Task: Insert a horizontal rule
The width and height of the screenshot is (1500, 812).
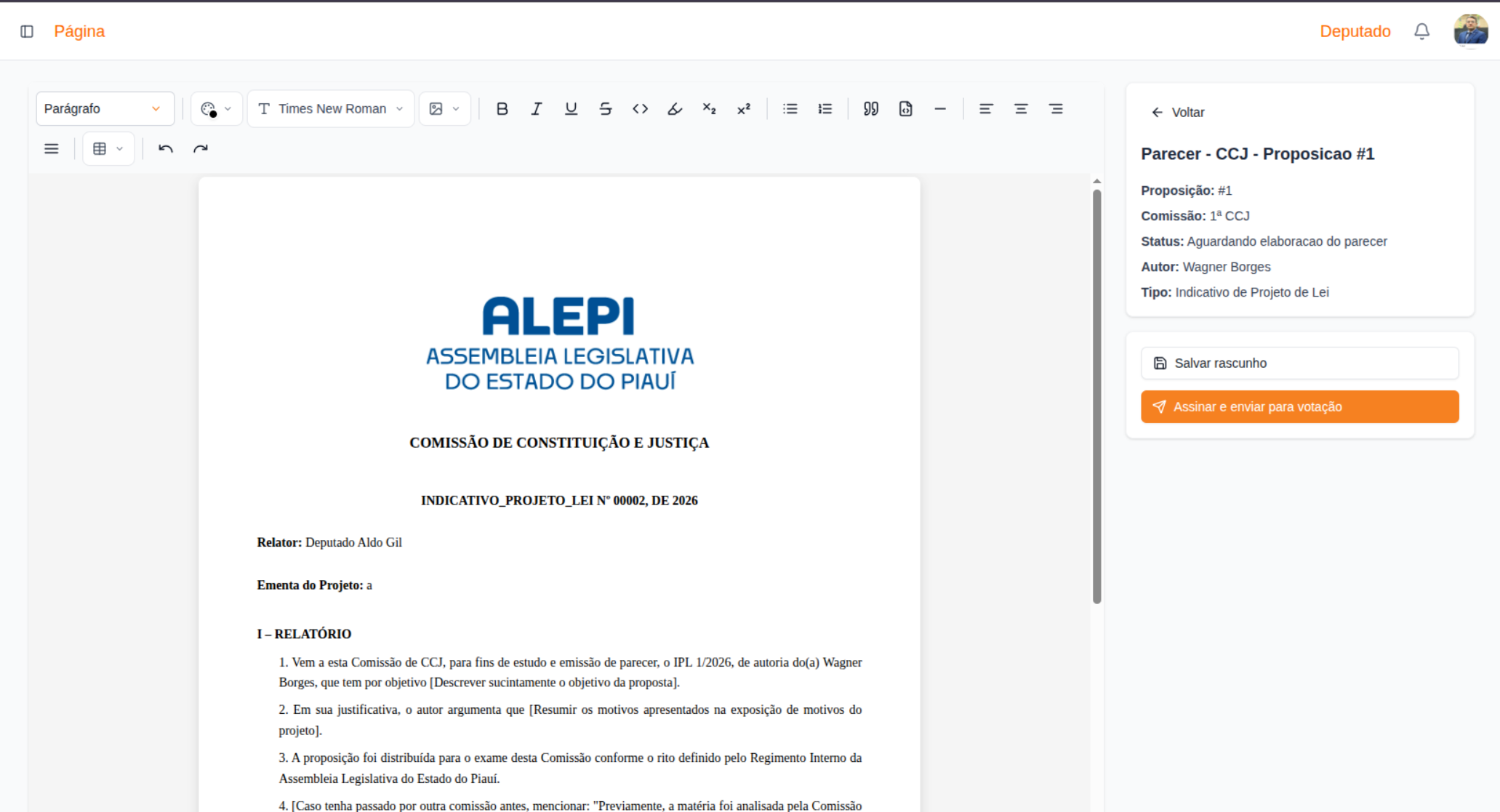Action: point(940,109)
